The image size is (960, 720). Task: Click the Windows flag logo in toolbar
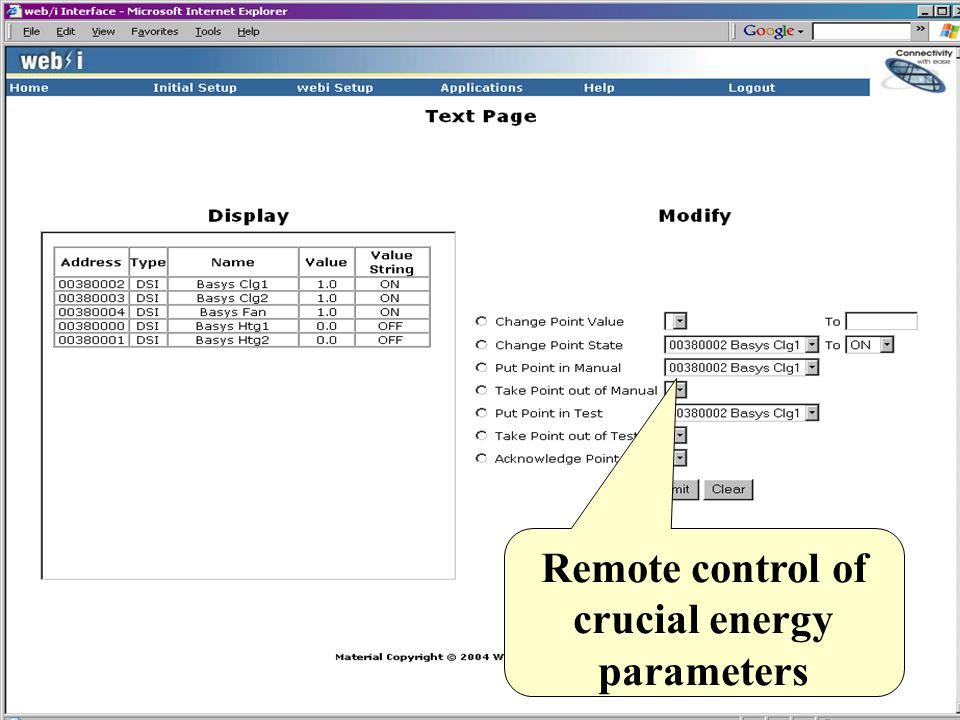[949, 31]
